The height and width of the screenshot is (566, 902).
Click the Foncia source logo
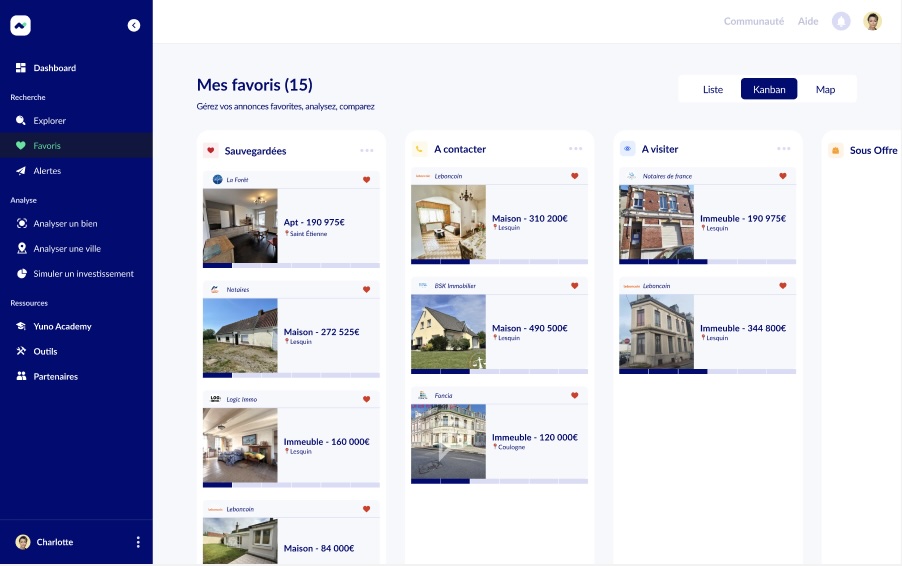click(423, 395)
